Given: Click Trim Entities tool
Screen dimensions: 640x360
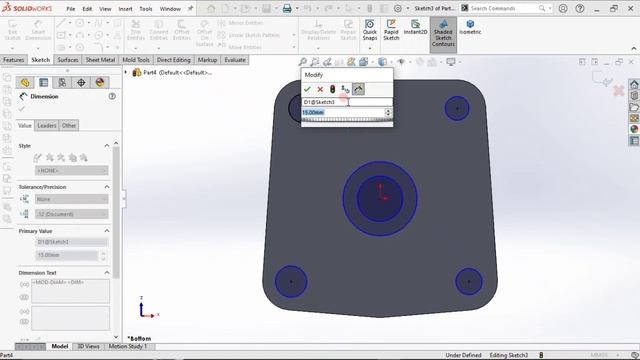Looking at the screenshot, I should [x=136, y=30].
